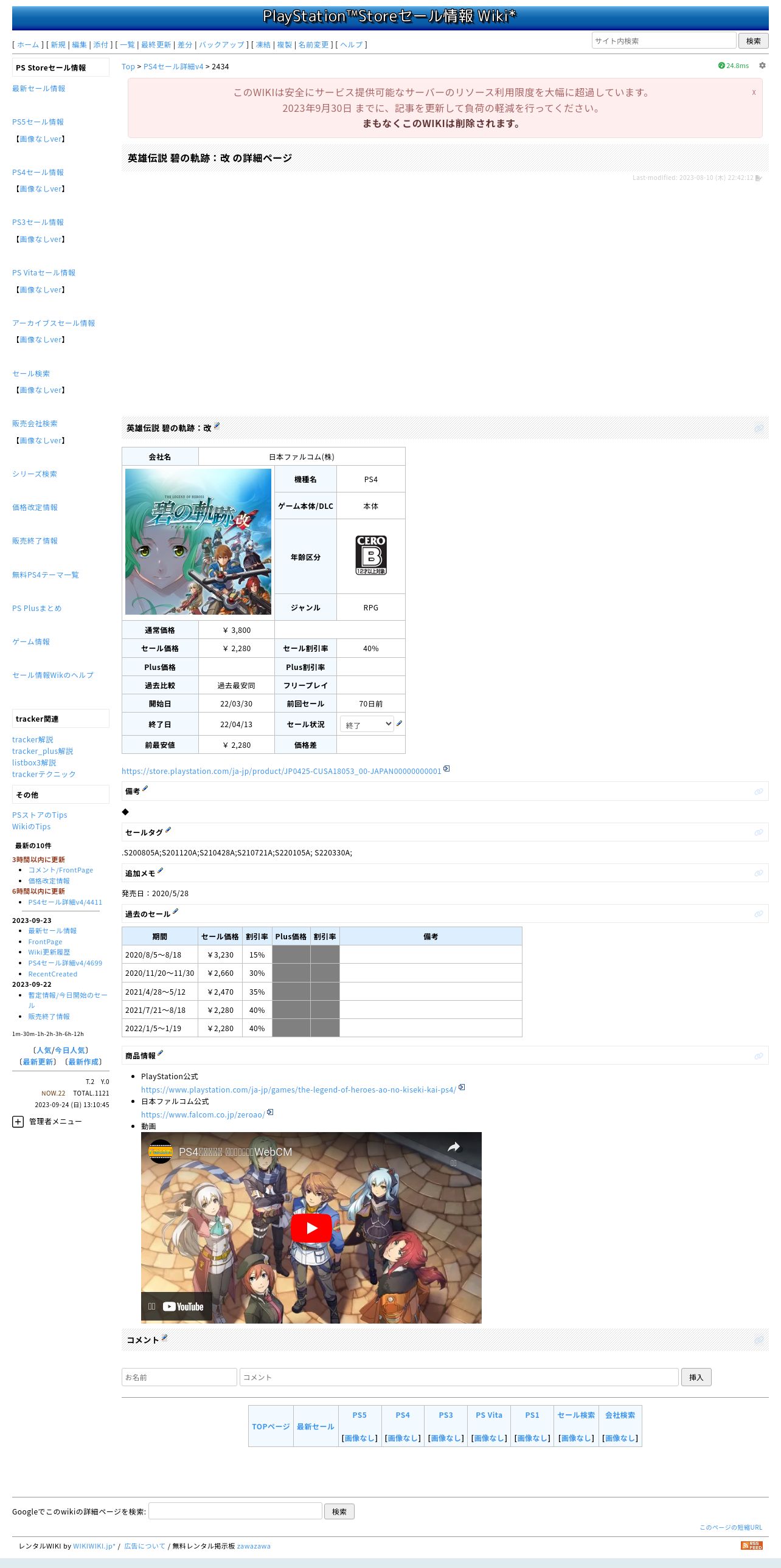Screen dimensions: 781x1568
Task: Open 無料PS4テーマ一覧 sidebar link
Action: tap(45, 575)
